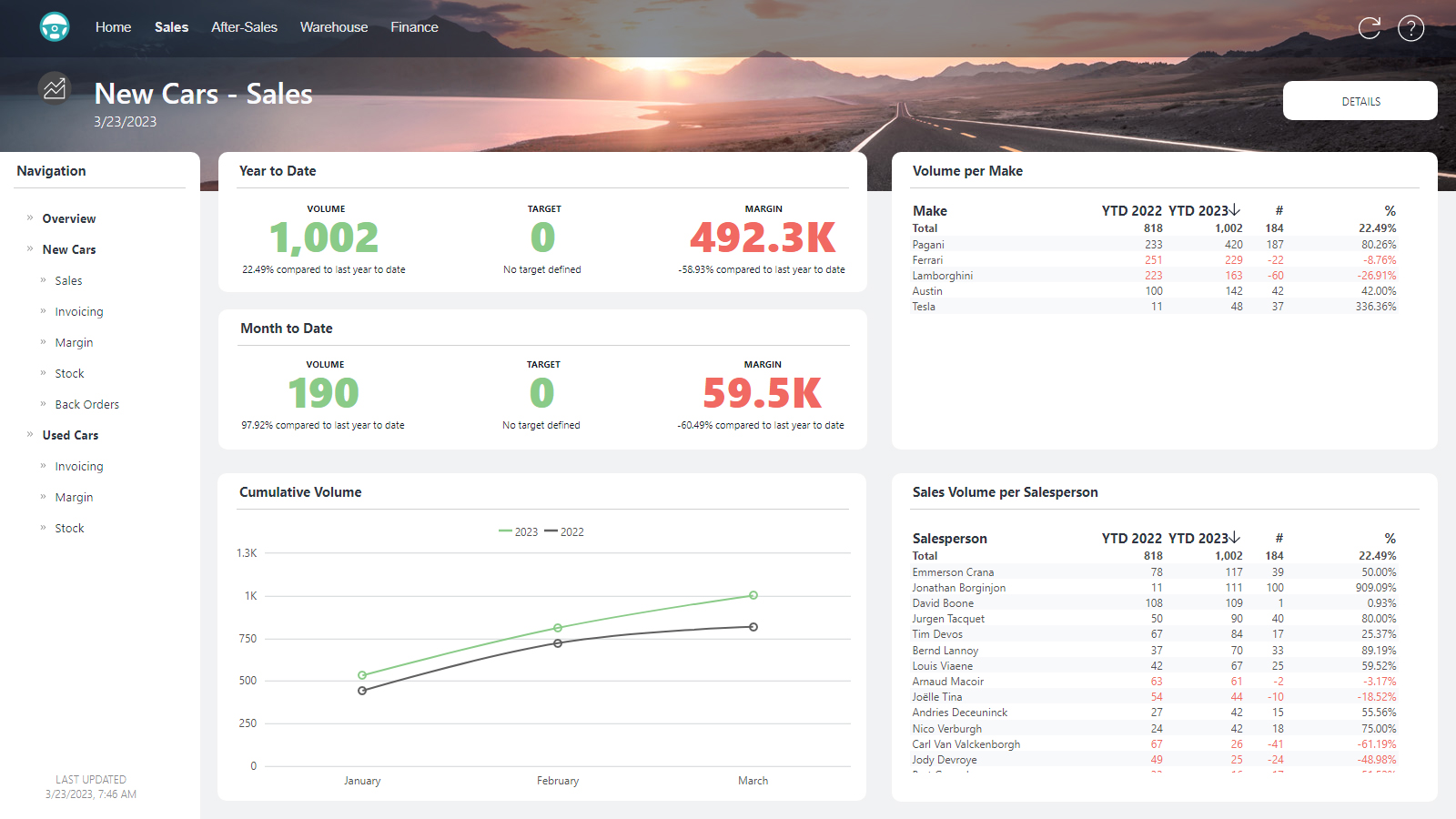
Task: Select the 2022 January data point
Action: pos(362,691)
